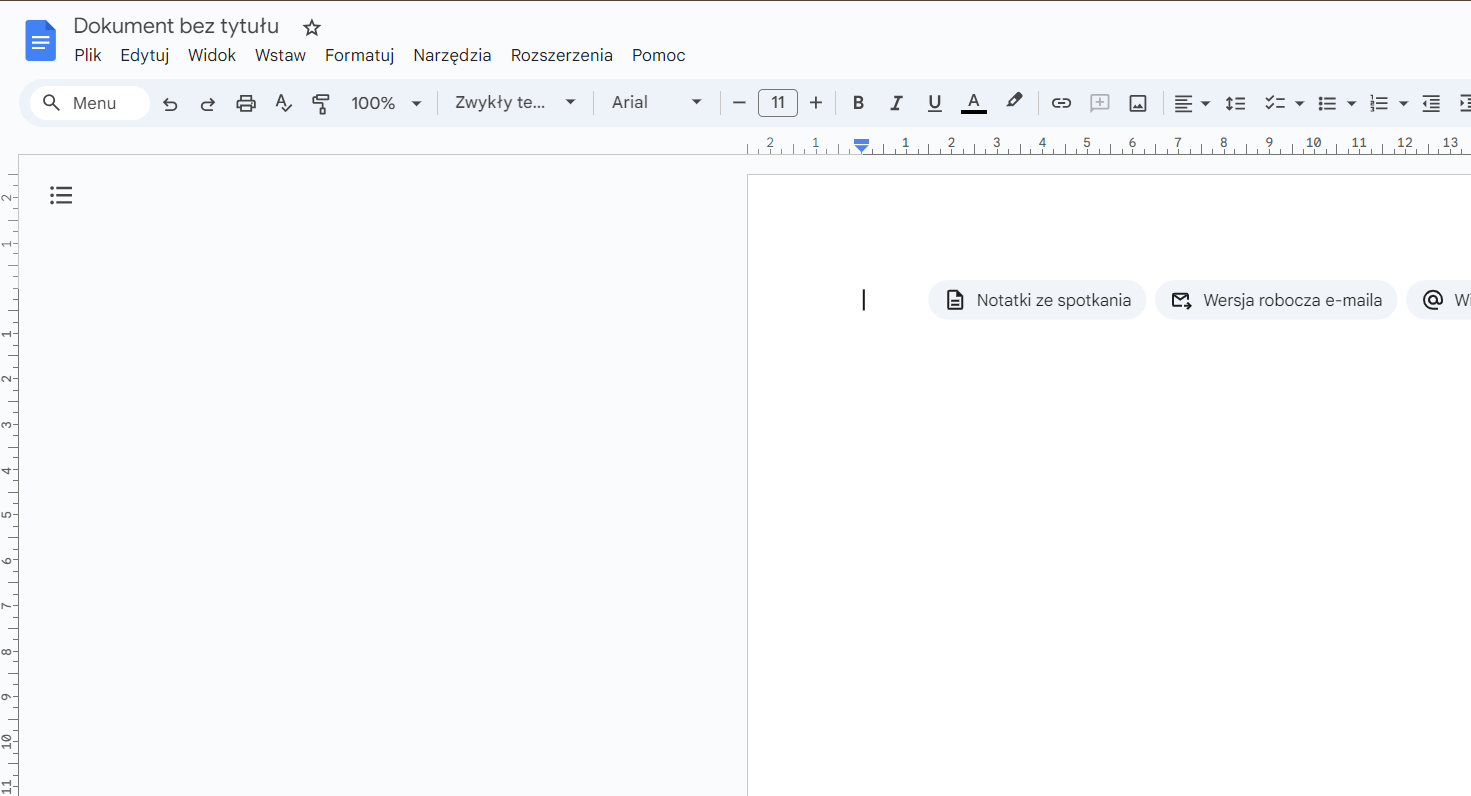
Task: Open the Arial font dropdown
Action: tap(657, 102)
